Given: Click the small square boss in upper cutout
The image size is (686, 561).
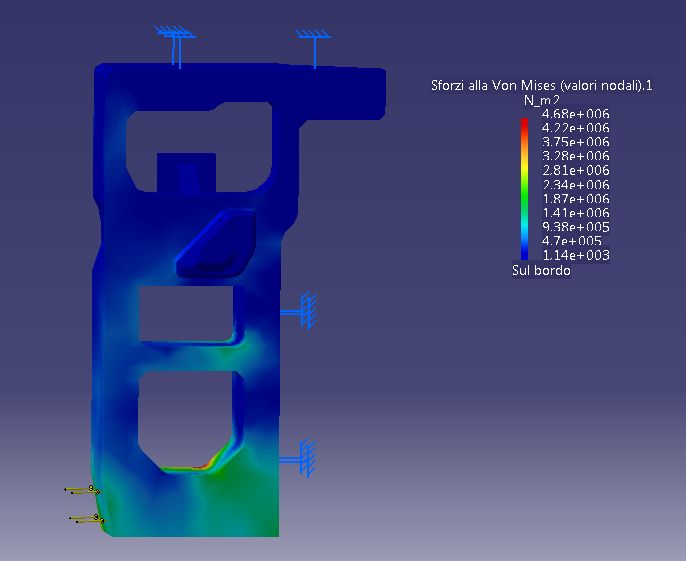Looking at the screenshot, I should point(186,172).
